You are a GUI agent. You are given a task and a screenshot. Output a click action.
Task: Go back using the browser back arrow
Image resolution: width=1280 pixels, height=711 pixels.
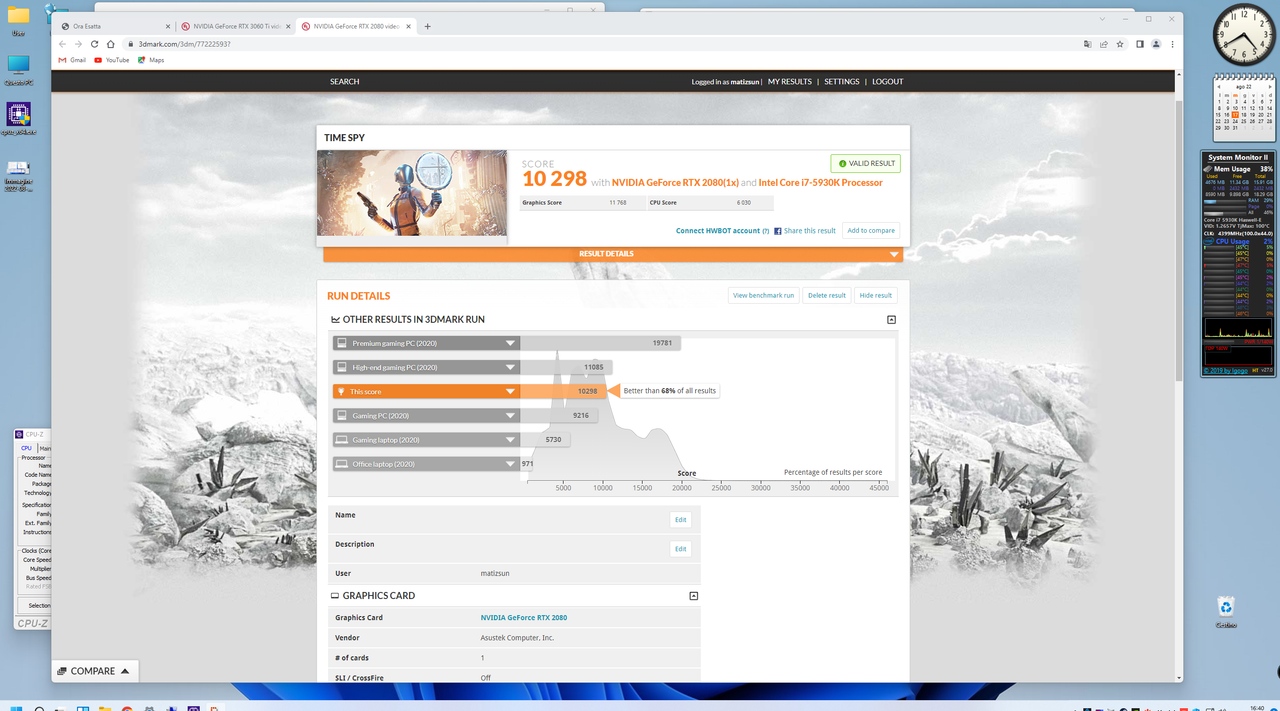[x=63, y=44]
